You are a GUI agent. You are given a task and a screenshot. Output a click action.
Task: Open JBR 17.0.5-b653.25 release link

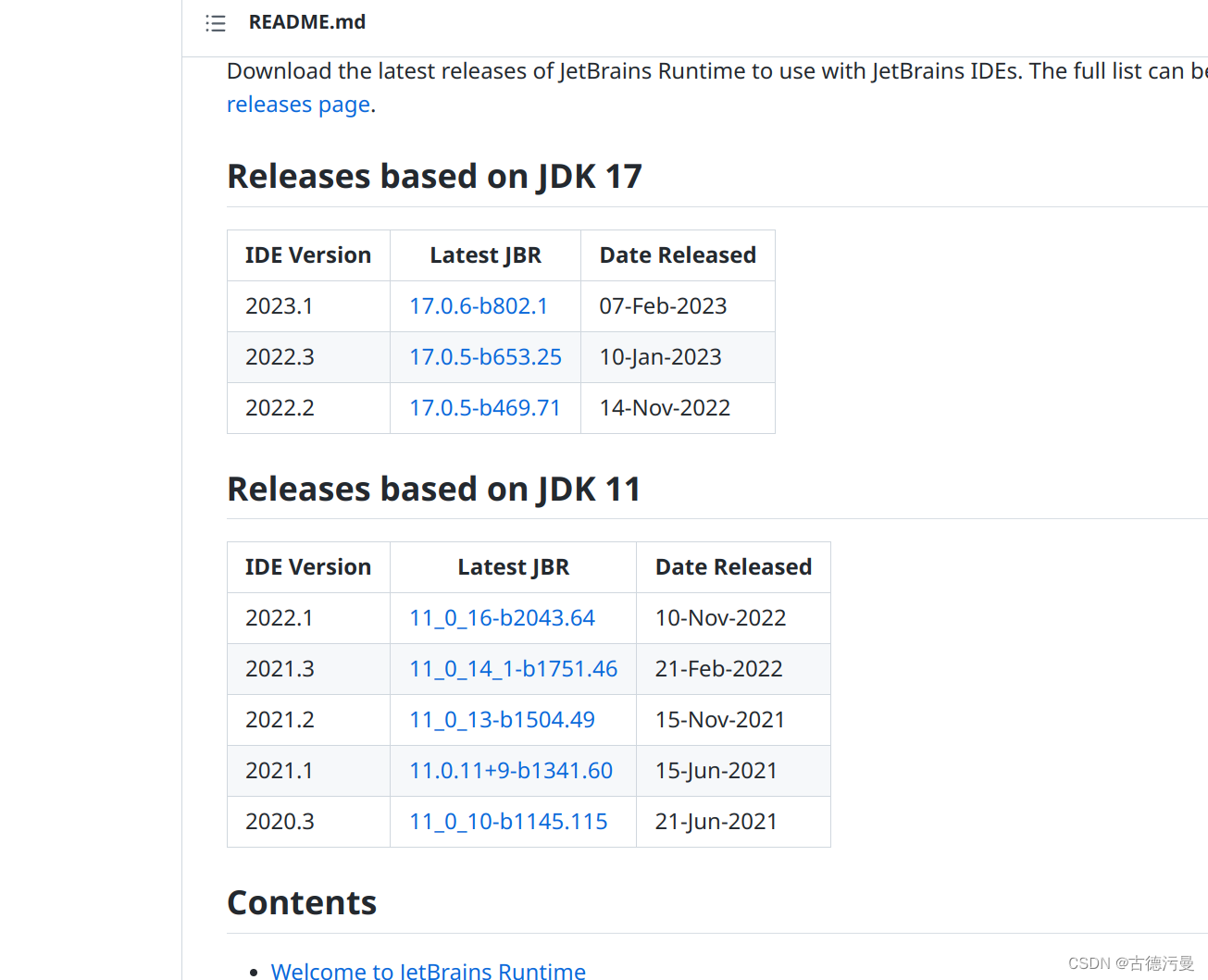click(x=486, y=357)
